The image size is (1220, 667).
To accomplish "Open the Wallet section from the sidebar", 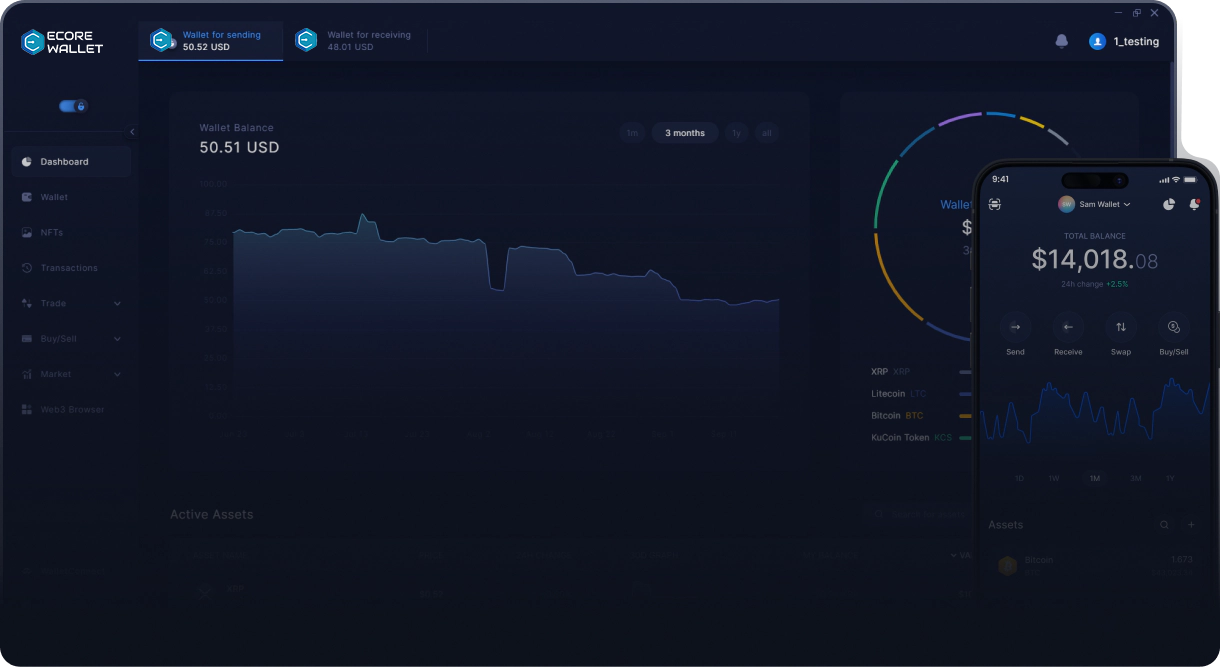I will (x=26, y=197).
